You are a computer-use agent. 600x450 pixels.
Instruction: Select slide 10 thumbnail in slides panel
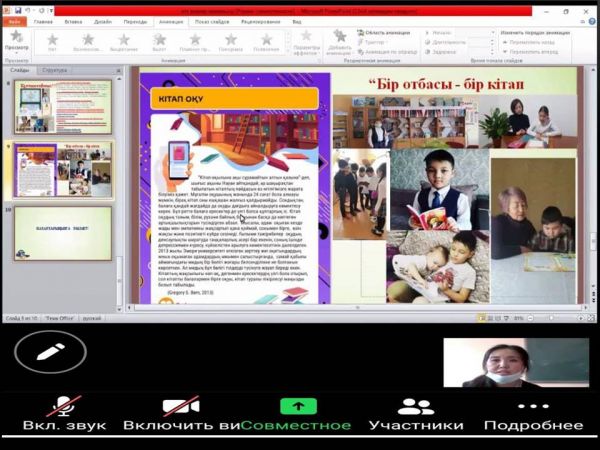click(62, 233)
